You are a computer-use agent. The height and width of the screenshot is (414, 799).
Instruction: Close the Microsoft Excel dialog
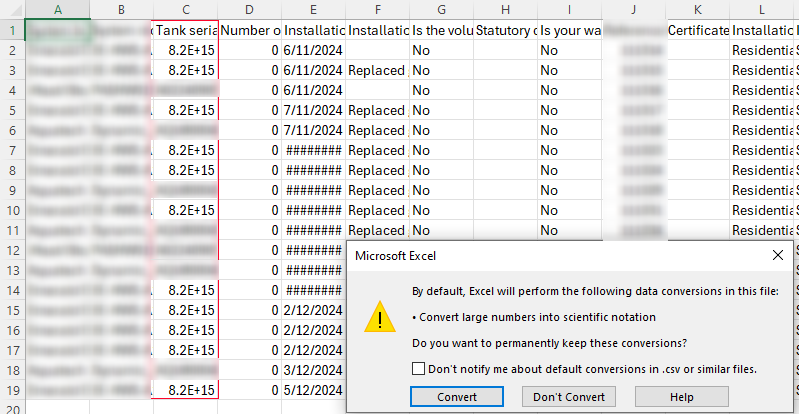click(778, 255)
